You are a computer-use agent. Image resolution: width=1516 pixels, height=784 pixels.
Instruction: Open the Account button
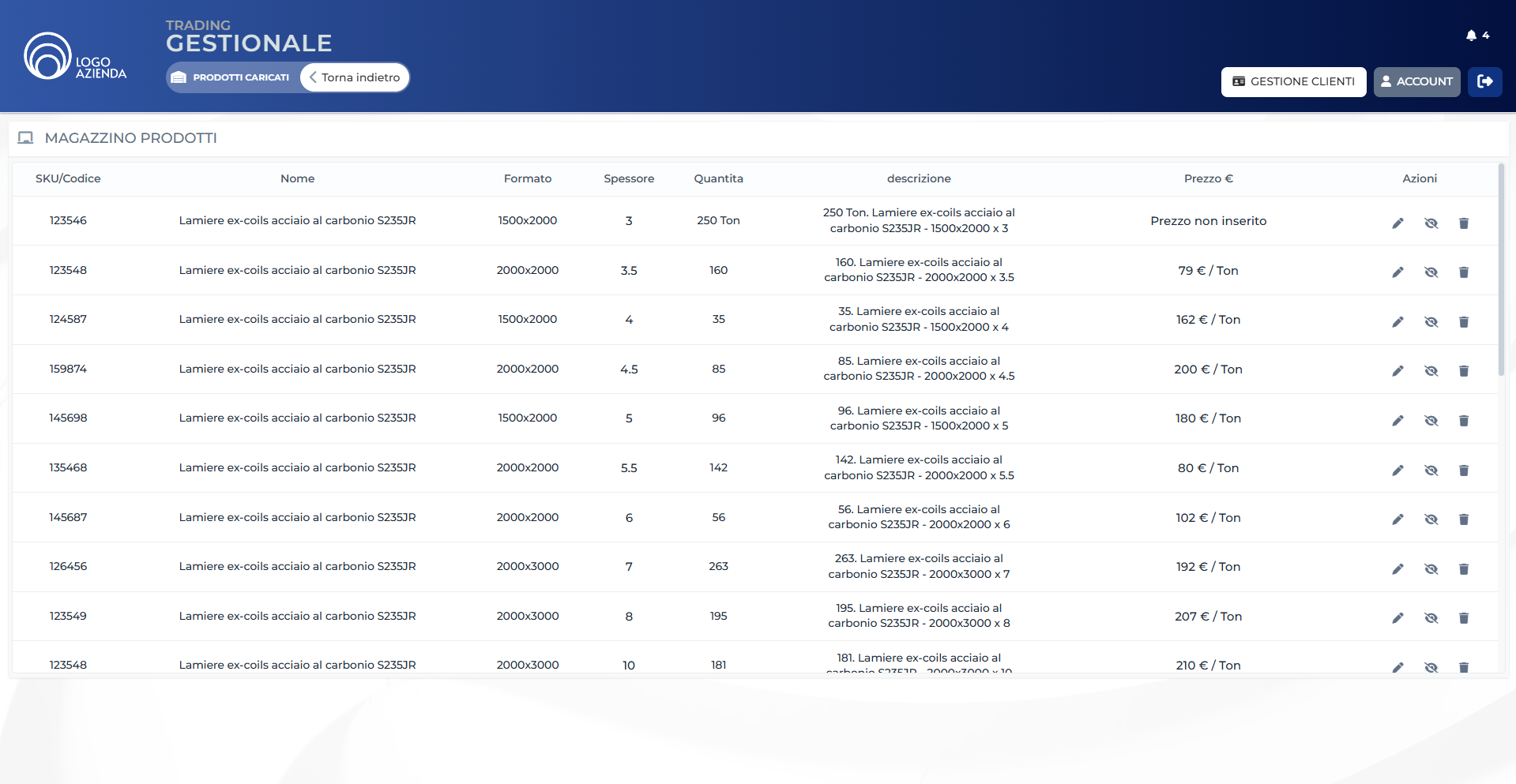tap(1416, 81)
